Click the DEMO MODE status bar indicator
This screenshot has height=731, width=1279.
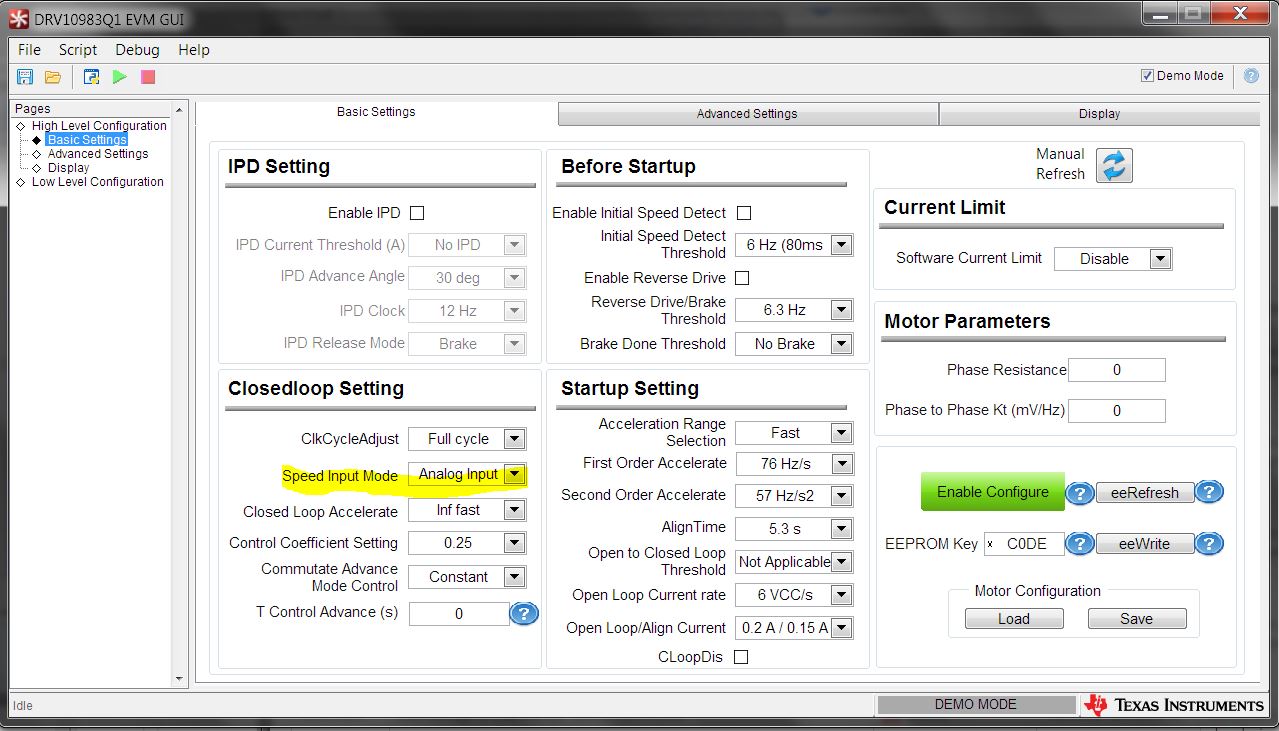tap(975, 705)
